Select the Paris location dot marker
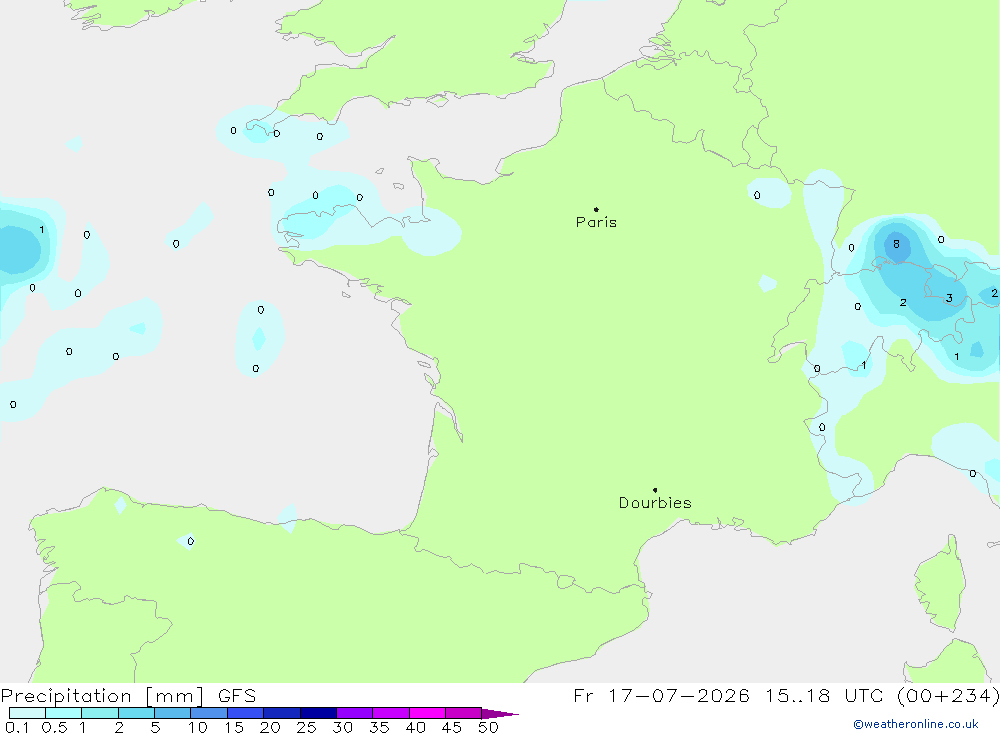 point(596,209)
